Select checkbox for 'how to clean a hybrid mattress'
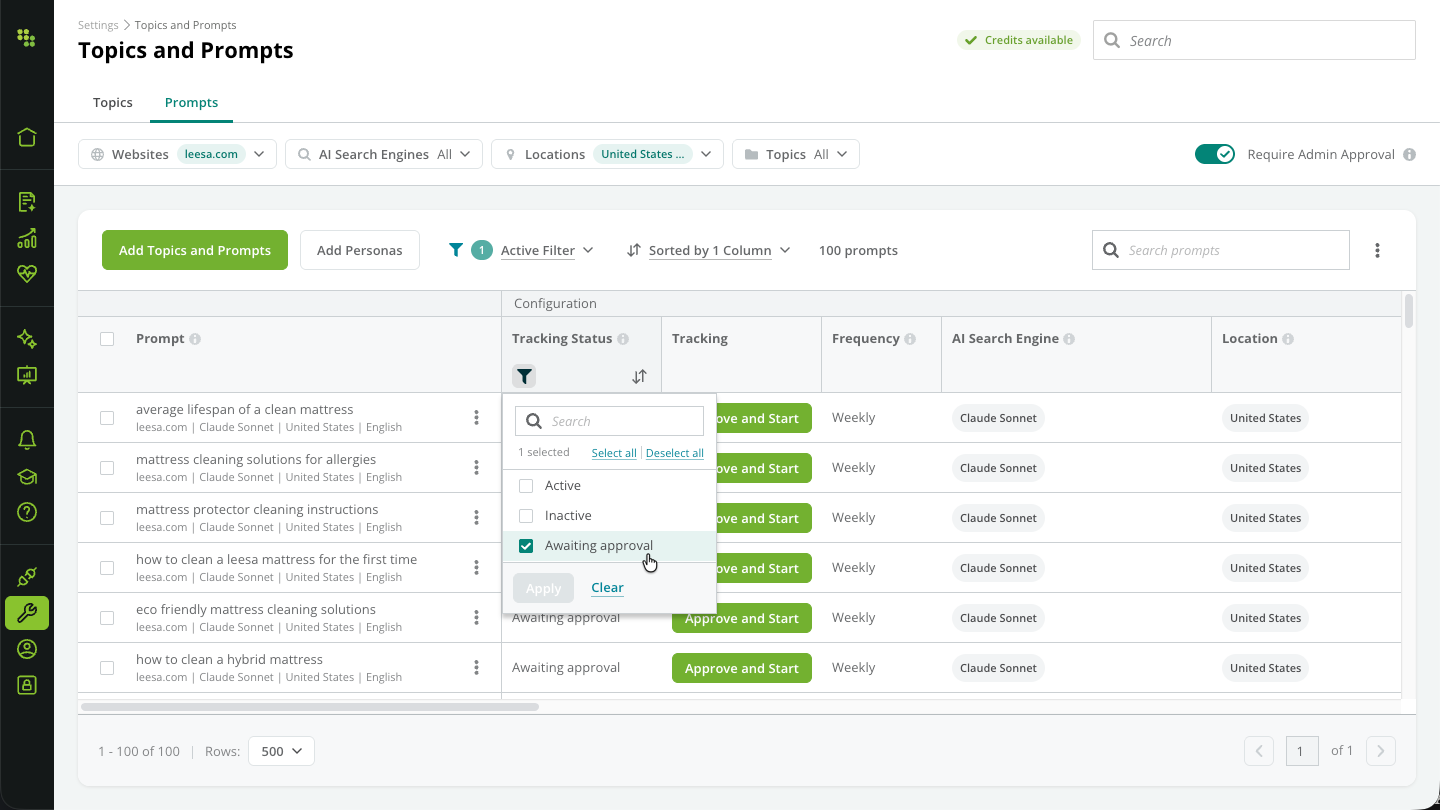1440x810 pixels. (x=107, y=668)
